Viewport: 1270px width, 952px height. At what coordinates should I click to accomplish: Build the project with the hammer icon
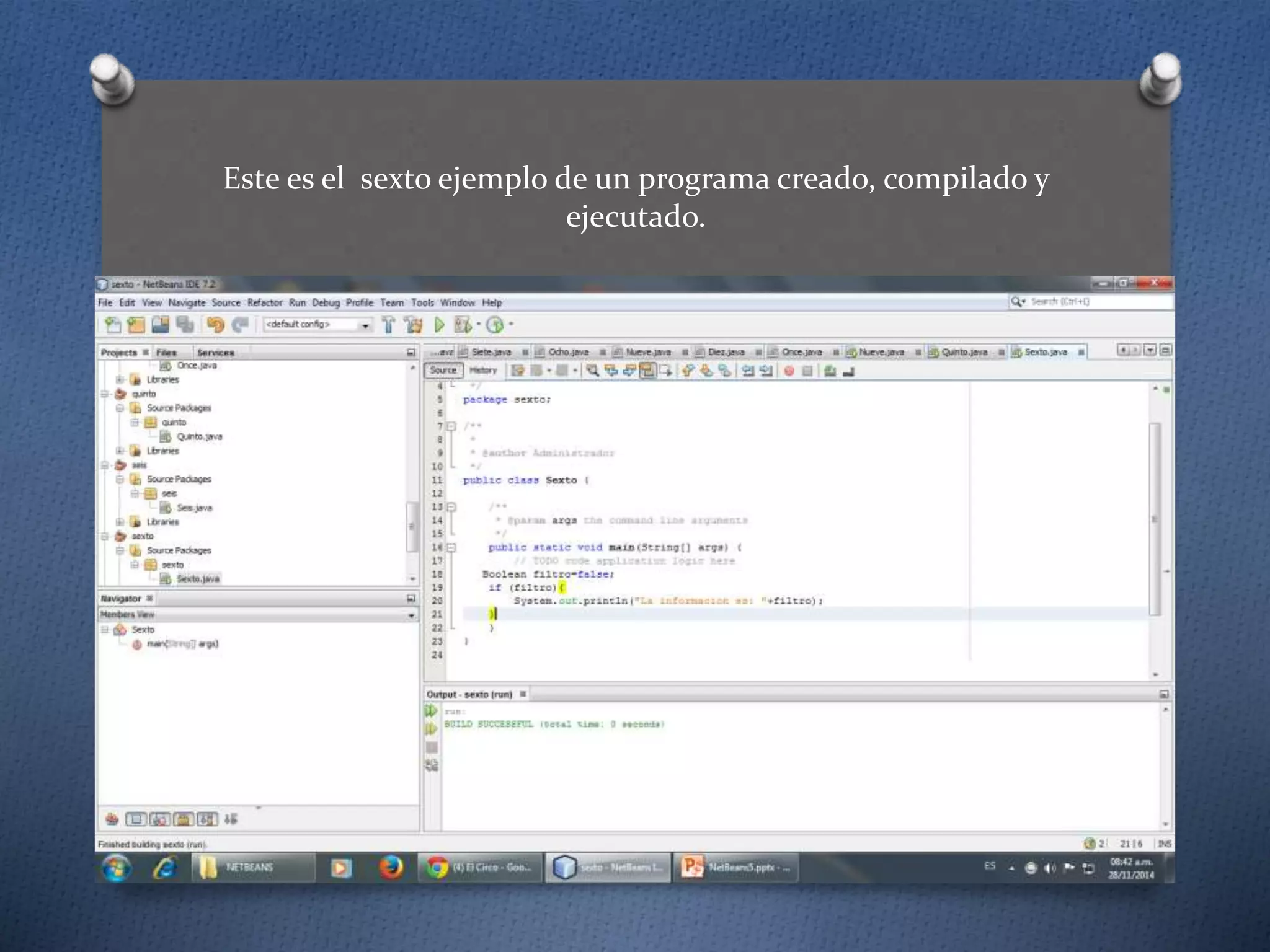(x=388, y=324)
